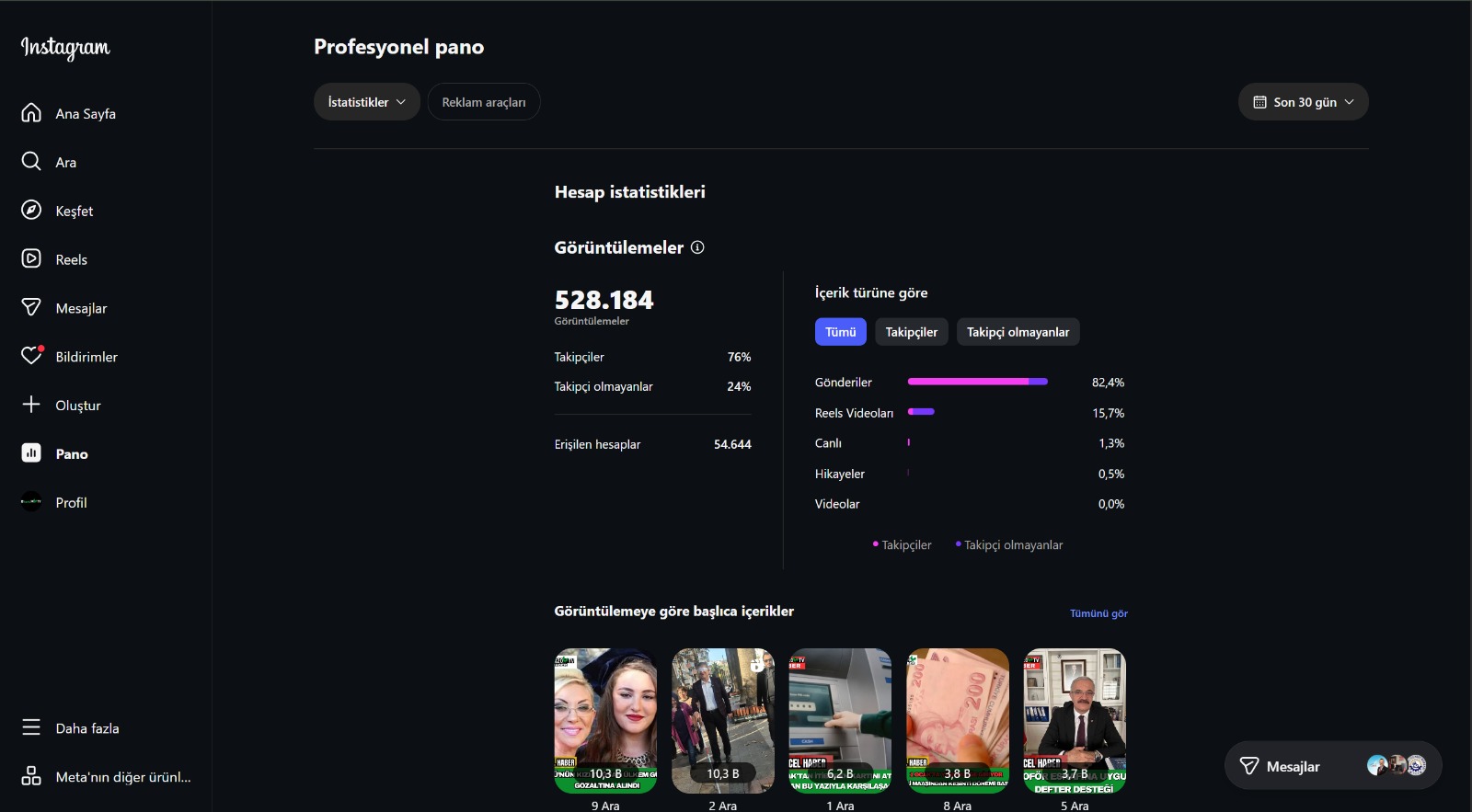
Task: Click the Oluştur plus icon
Action: pyautogui.click(x=31, y=405)
